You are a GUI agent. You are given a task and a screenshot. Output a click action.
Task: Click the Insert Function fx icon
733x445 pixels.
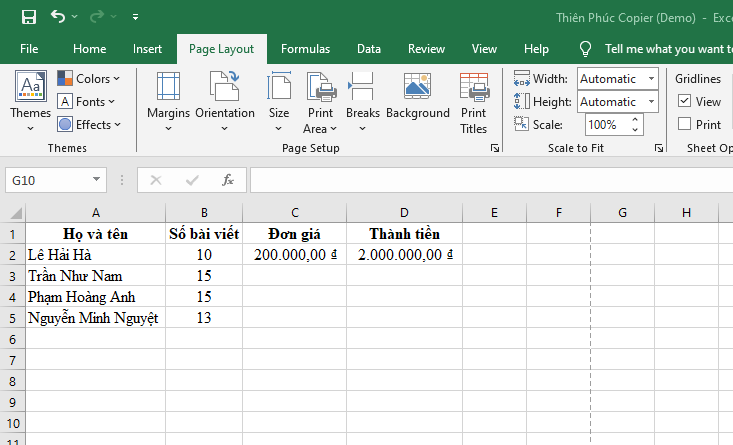tap(228, 180)
